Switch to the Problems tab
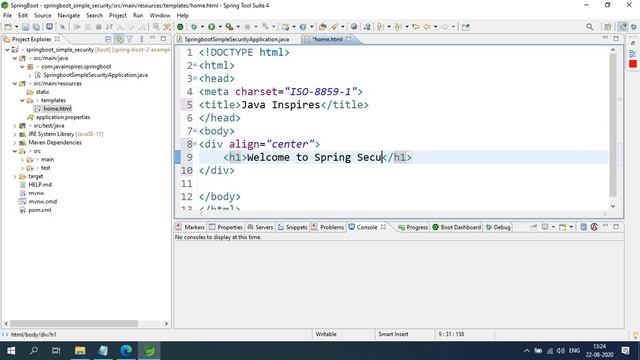Screen dimensions: 640x360 (327, 227)
